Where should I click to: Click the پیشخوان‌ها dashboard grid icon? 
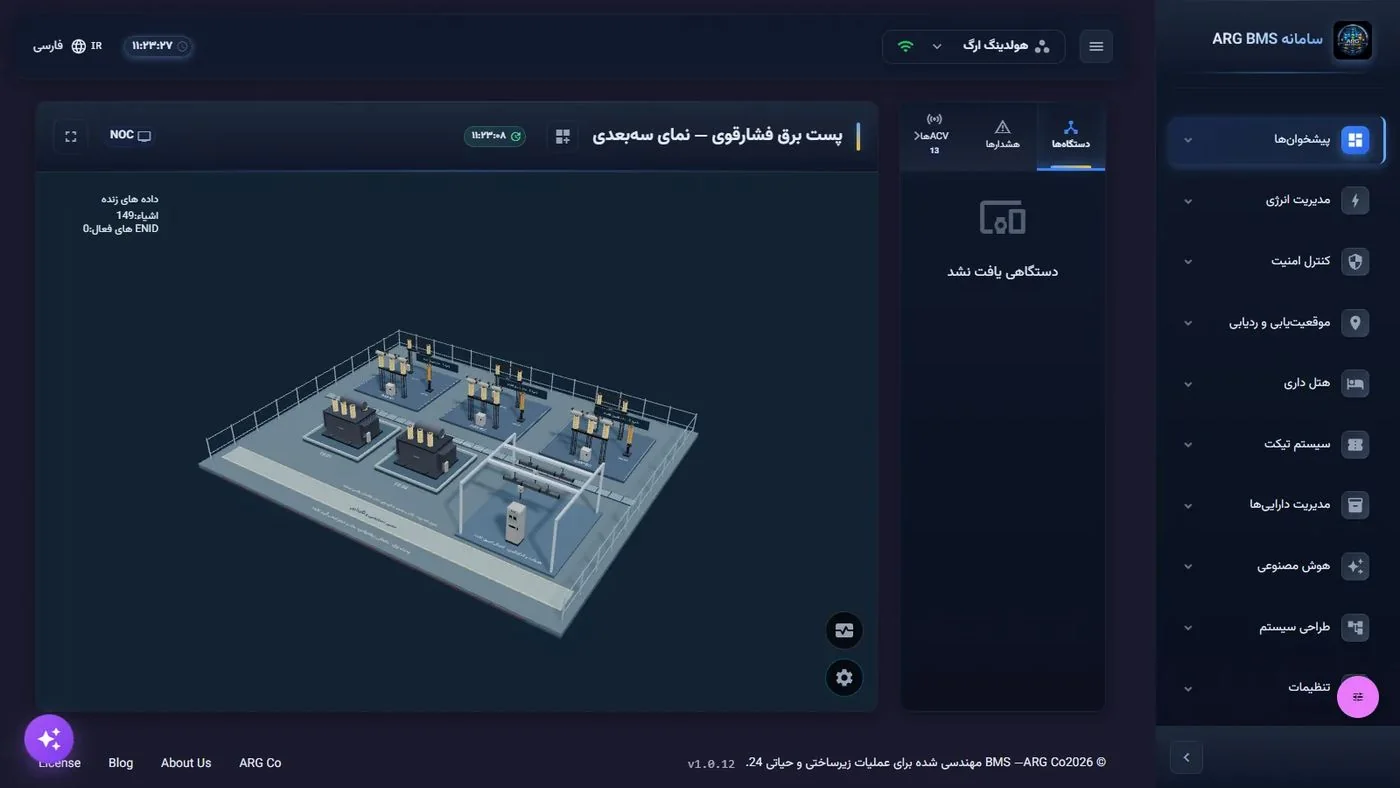coord(1355,140)
